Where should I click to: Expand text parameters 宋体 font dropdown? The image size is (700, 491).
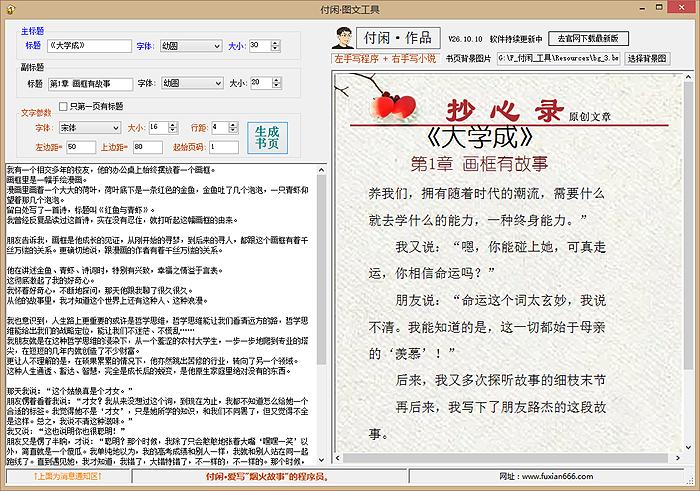pyautogui.click(x=90, y=128)
